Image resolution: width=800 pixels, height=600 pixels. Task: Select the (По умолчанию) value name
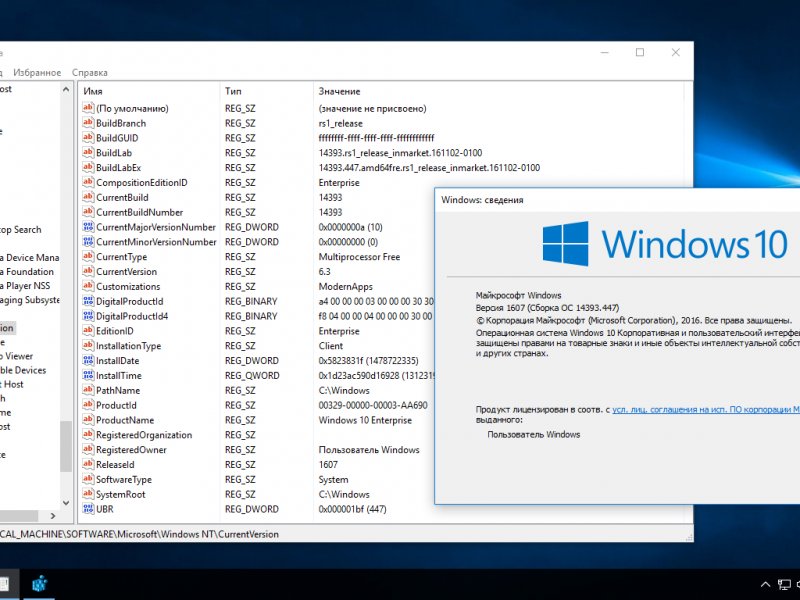(x=132, y=108)
